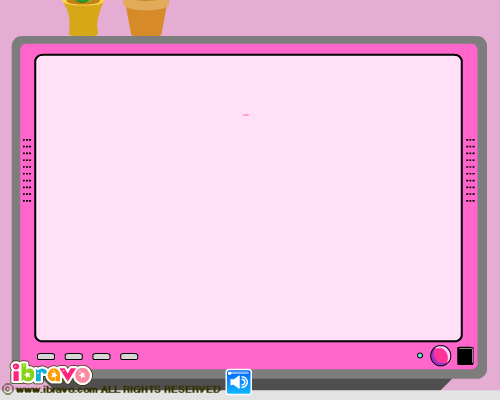Click the ibravo colorful logo
500x400 pixels.
51,373
